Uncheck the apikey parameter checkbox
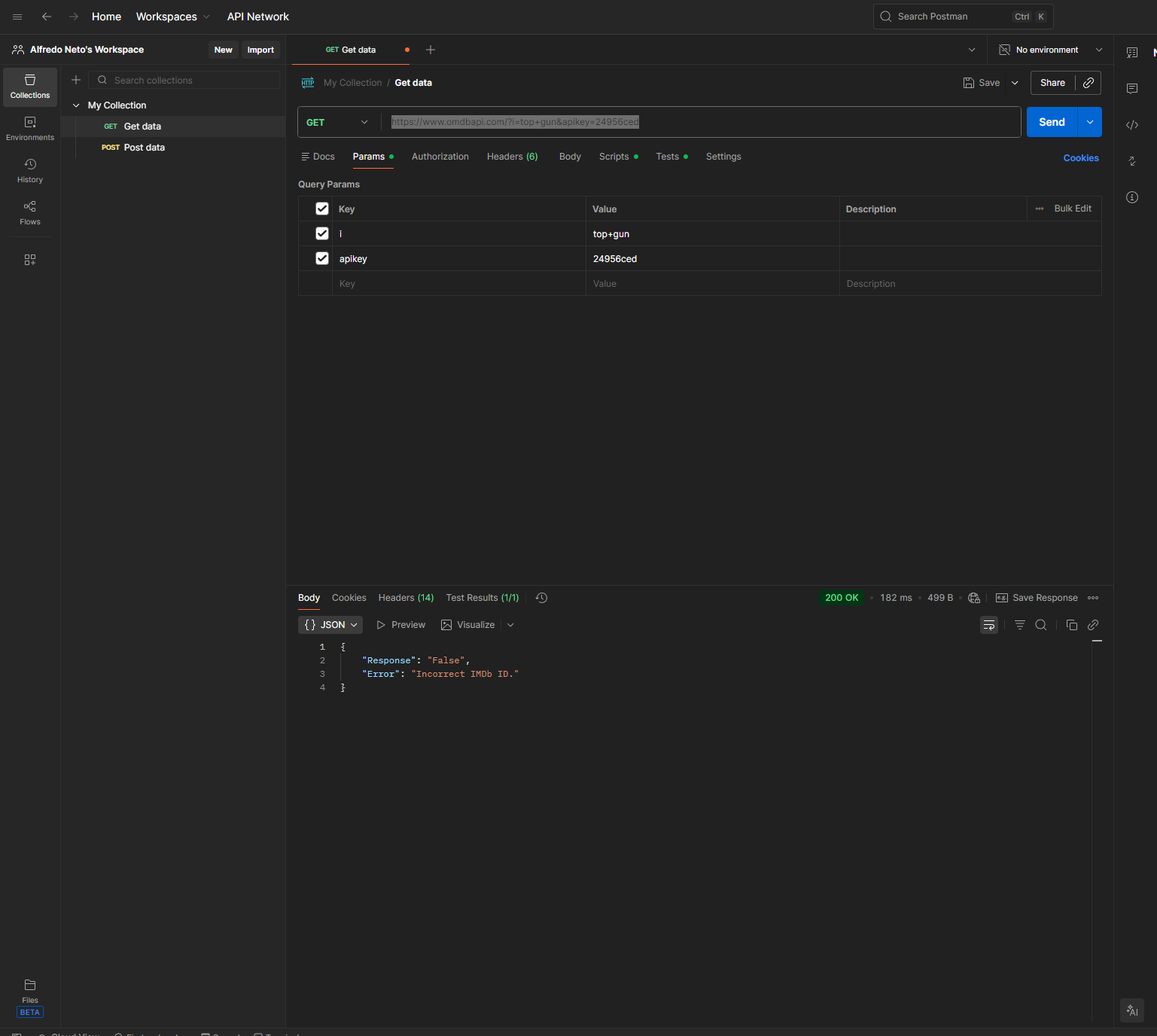1157x1036 pixels. coord(322,258)
